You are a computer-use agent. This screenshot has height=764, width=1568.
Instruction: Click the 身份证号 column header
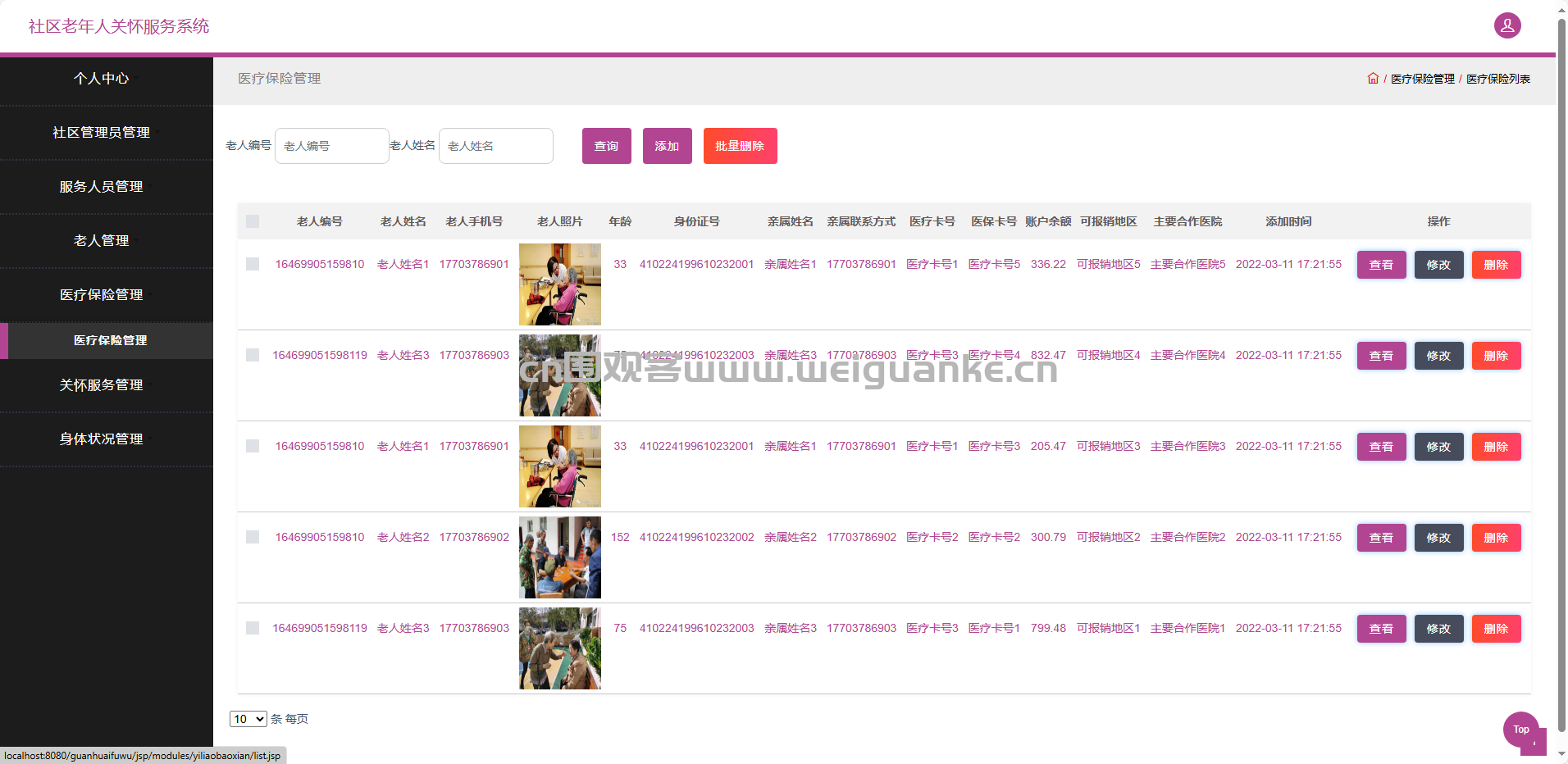click(x=697, y=221)
